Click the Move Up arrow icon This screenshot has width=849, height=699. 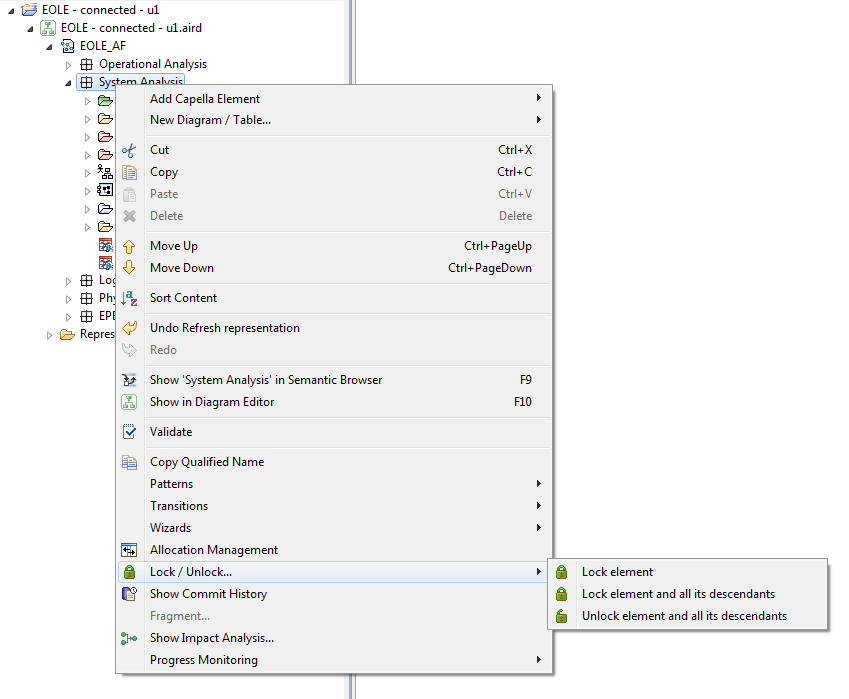(129, 245)
